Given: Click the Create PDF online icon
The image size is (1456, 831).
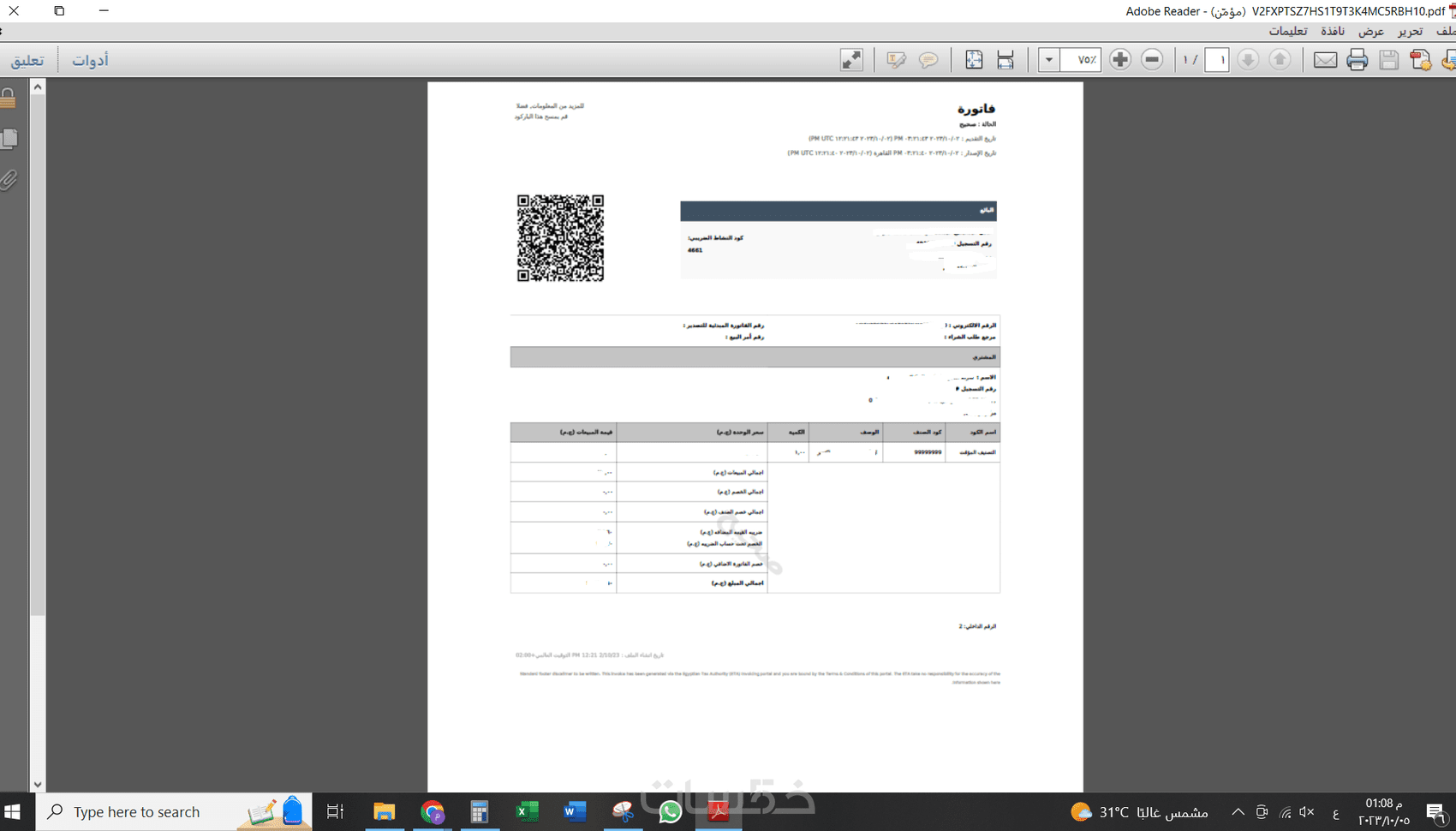Looking at the screenshot, I should click(1421, 60).
